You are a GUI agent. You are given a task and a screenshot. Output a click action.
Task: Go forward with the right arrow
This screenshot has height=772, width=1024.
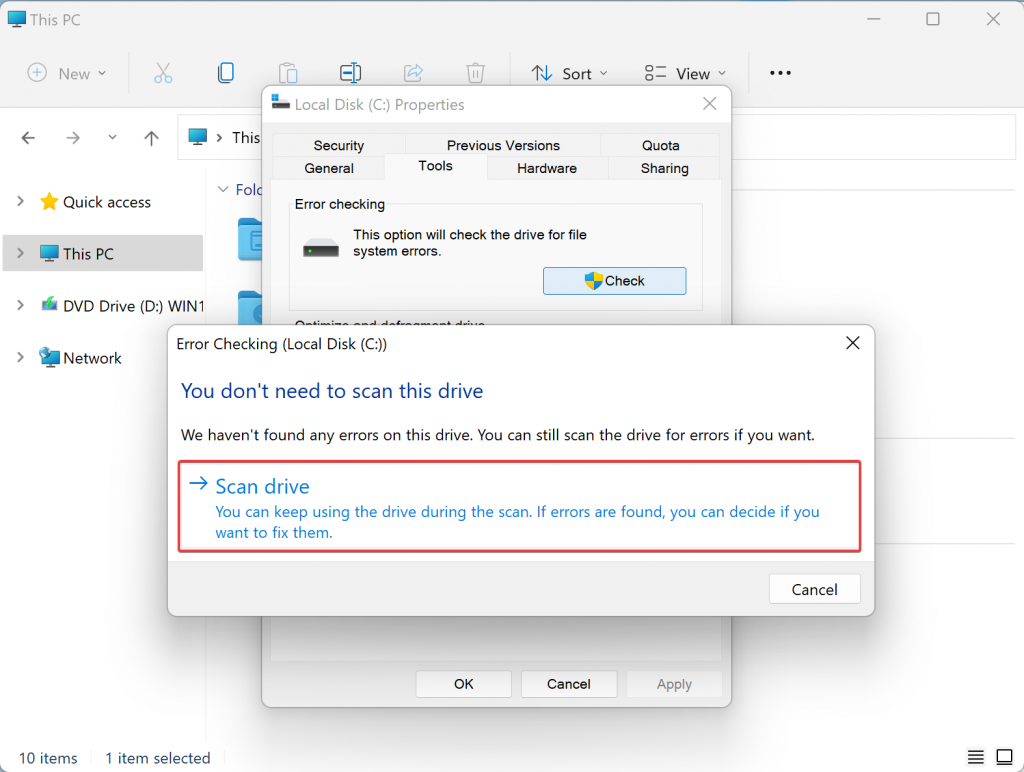(x=73, y=138)
